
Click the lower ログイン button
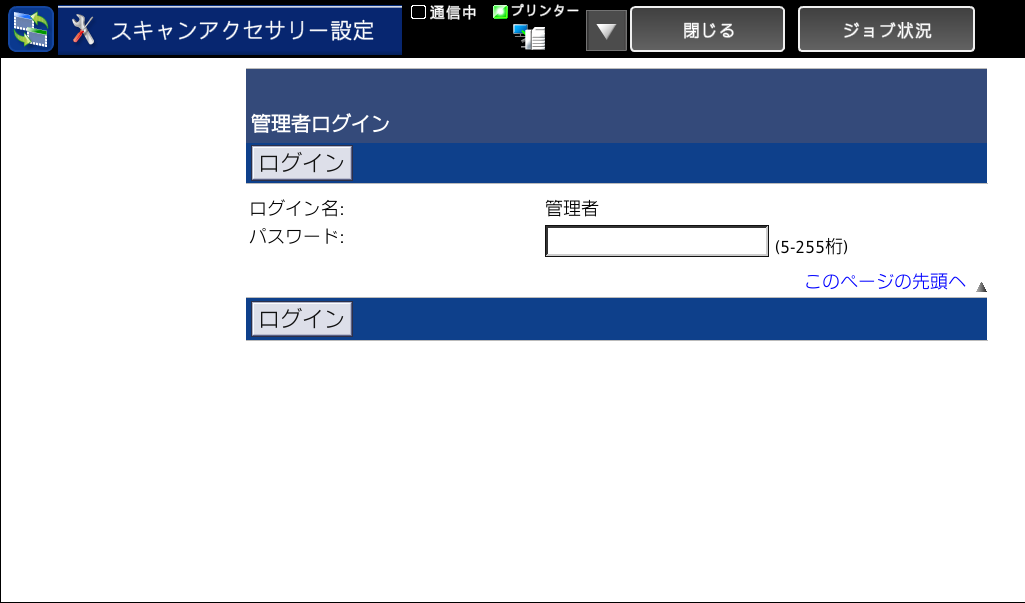click(301, 319)
